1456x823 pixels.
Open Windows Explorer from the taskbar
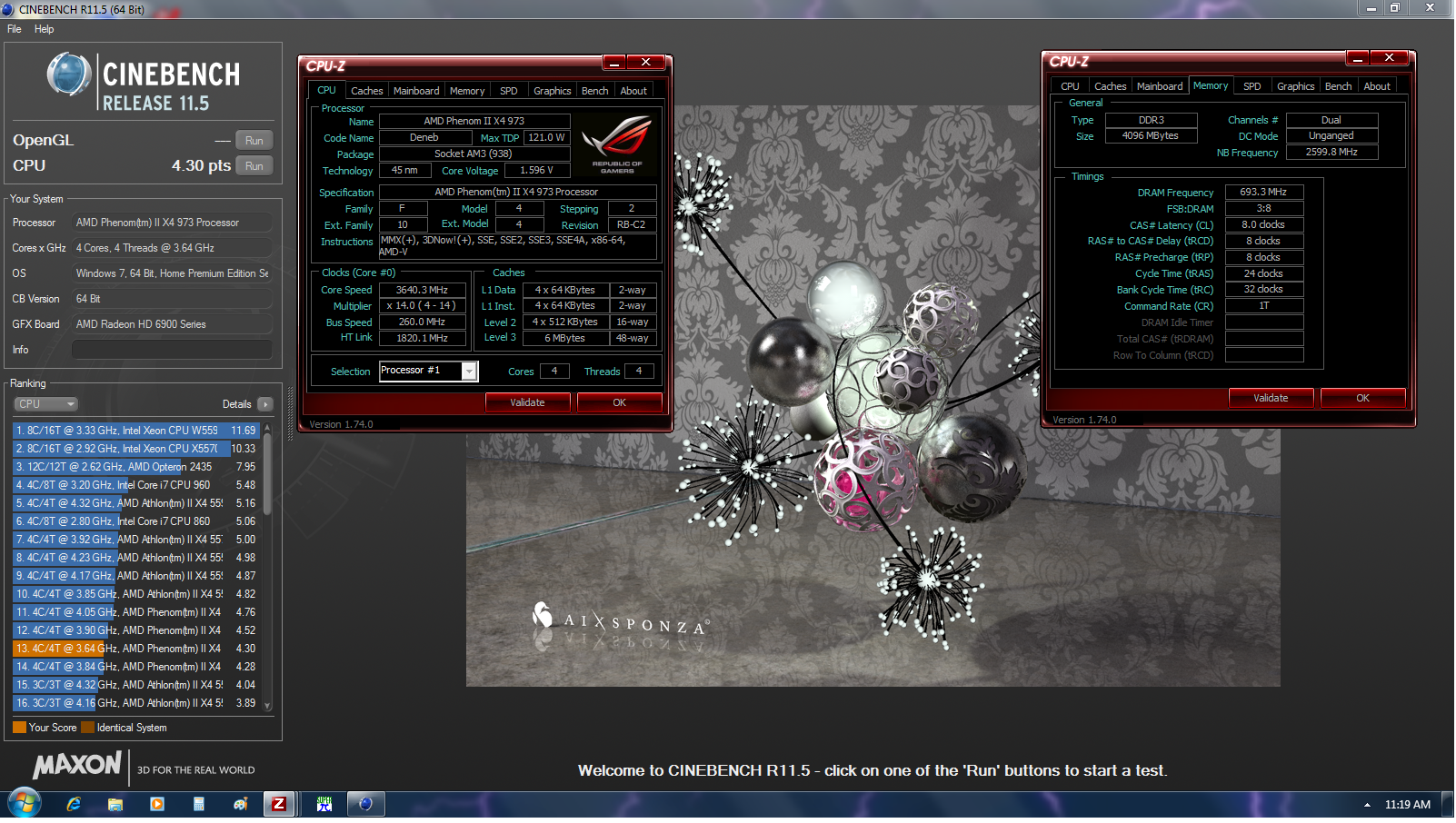point(115,804)
